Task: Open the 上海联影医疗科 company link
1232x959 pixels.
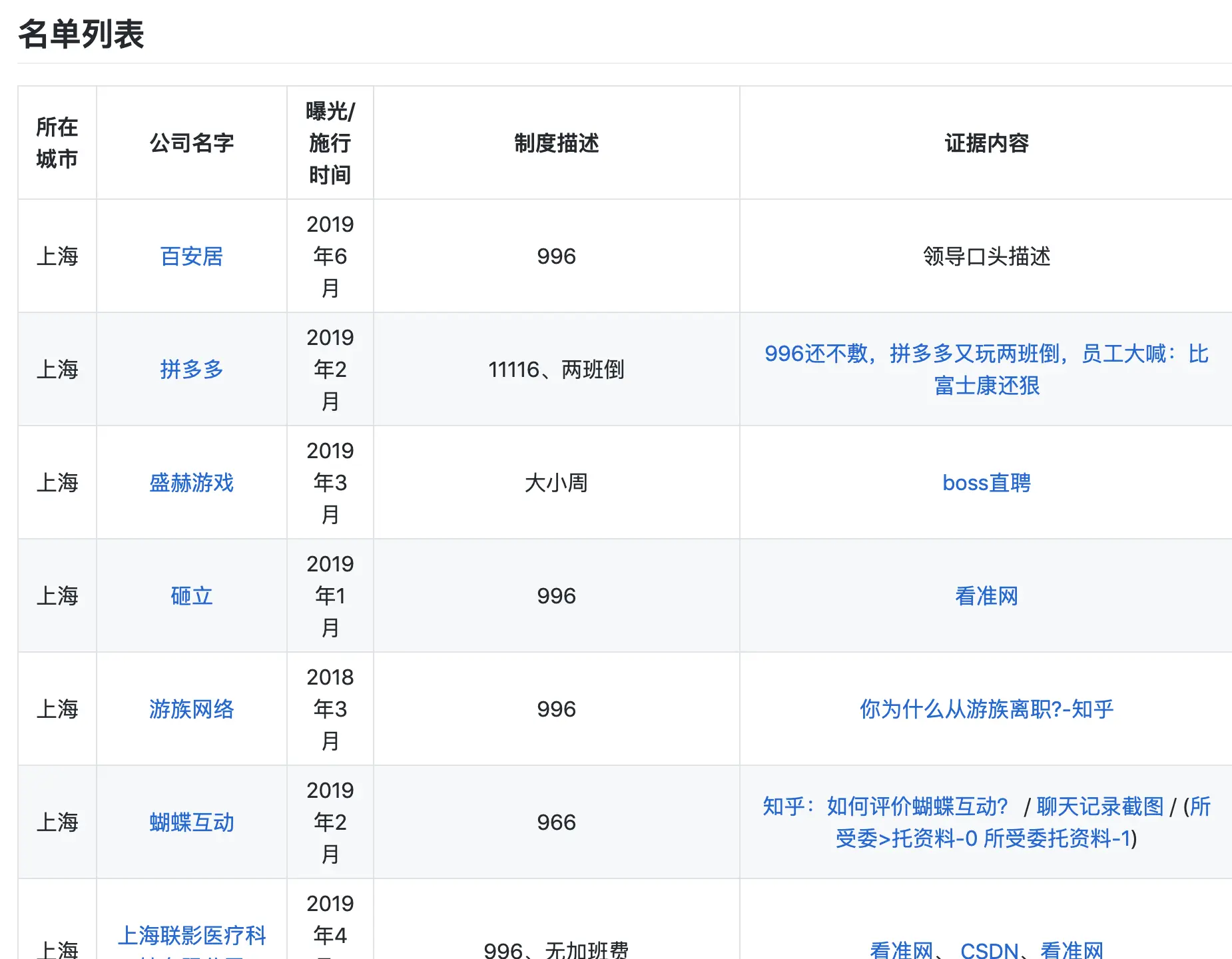Action: (191, 936)
